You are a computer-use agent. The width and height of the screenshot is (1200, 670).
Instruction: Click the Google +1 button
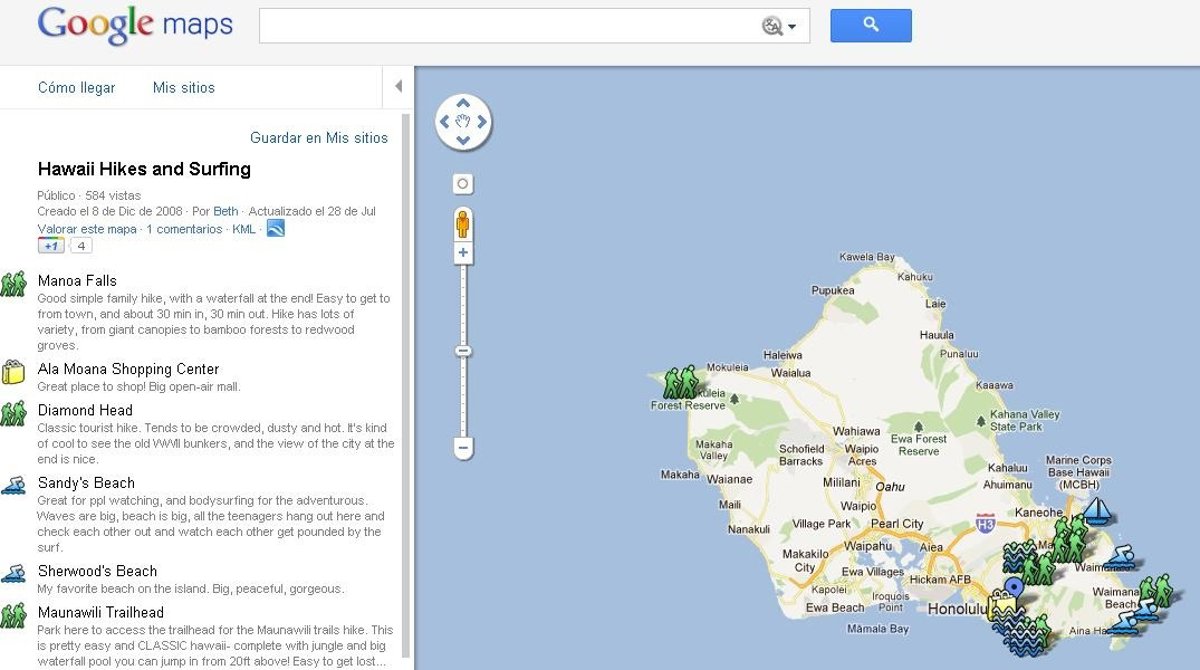(x=50, y=246)
